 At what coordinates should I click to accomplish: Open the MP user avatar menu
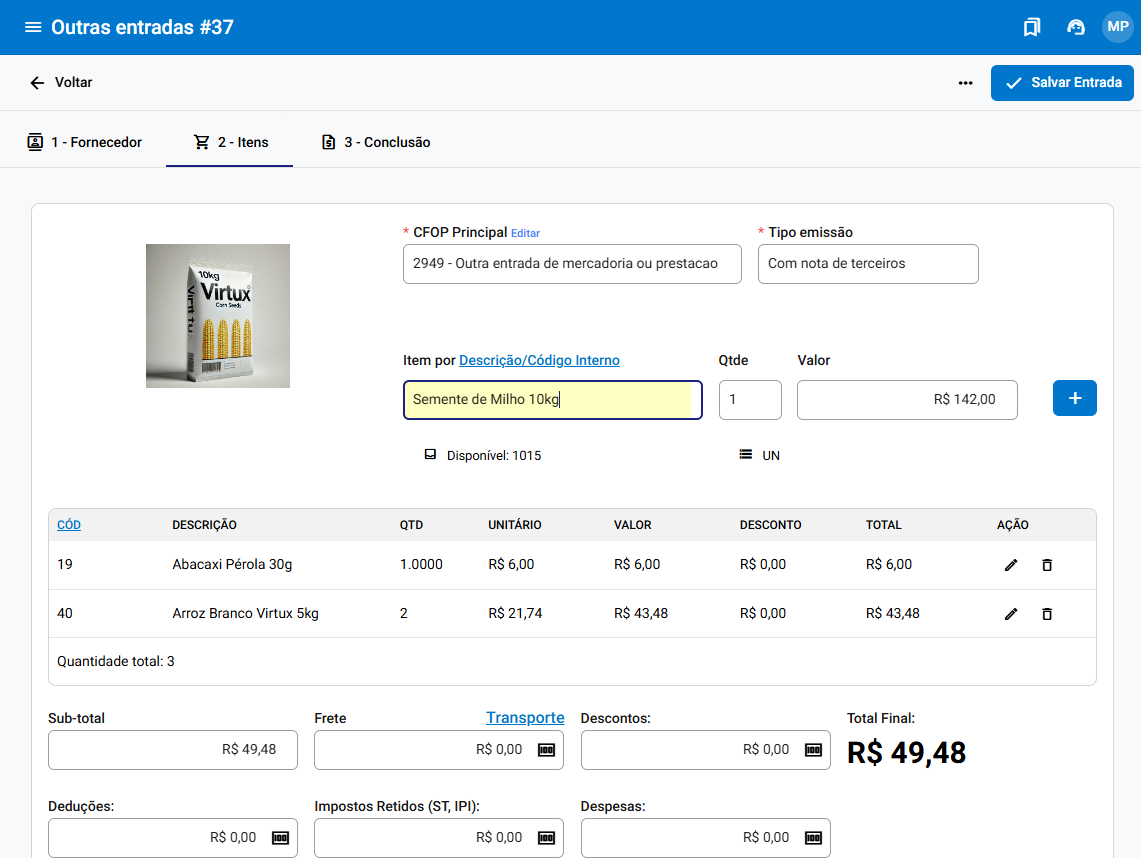pyautogui.click(x=1117, y=27)
